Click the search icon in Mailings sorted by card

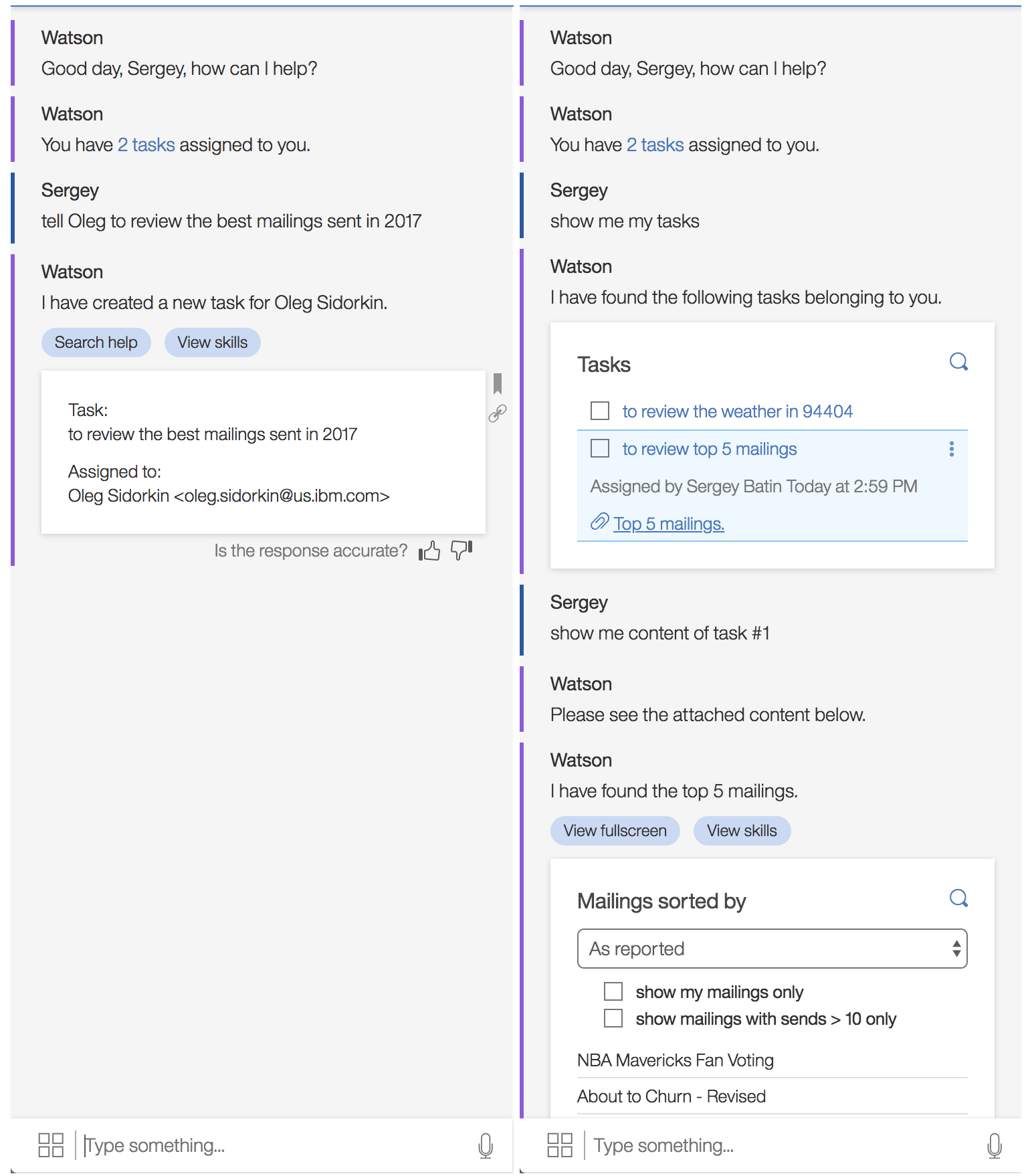958,898
